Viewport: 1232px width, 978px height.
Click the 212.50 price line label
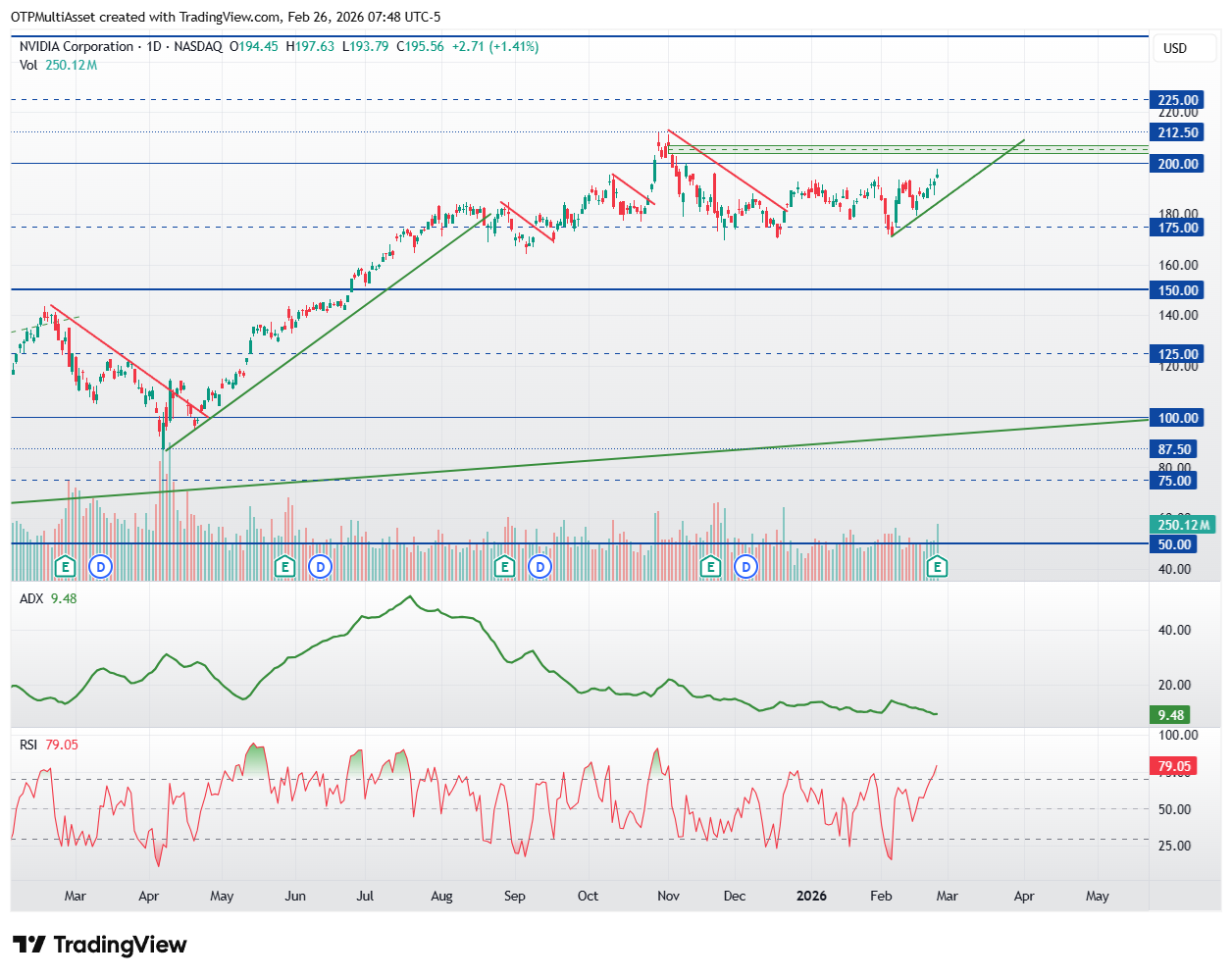tap(1177, 132)
